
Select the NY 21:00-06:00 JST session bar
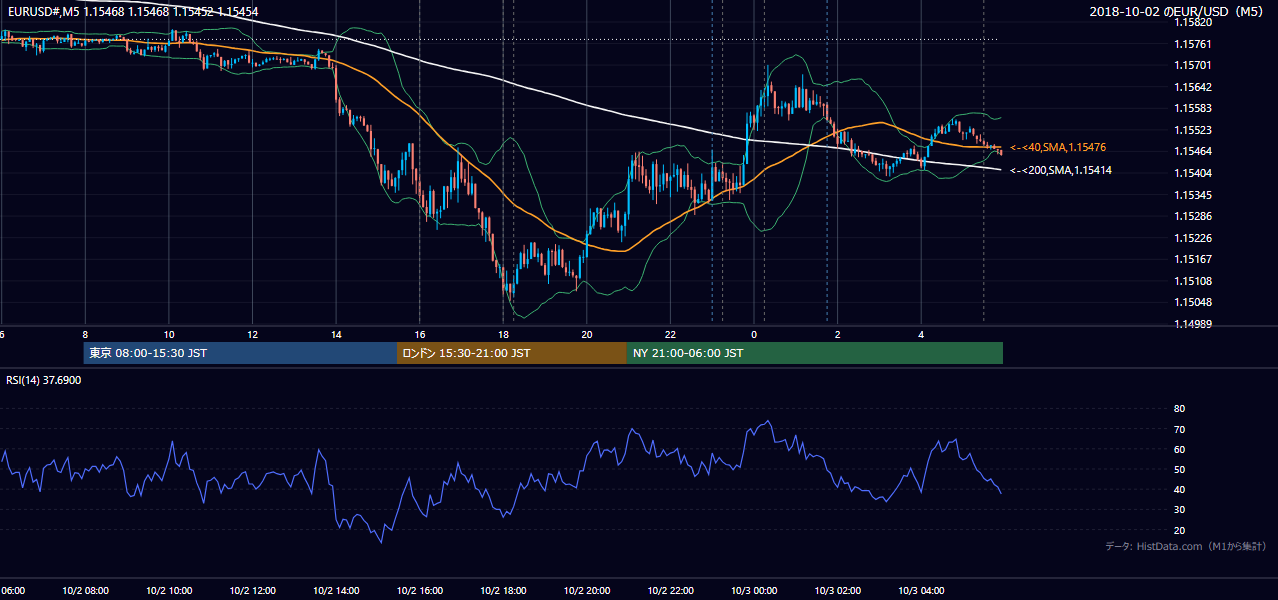pyautogui.click(x=815, y=353)
